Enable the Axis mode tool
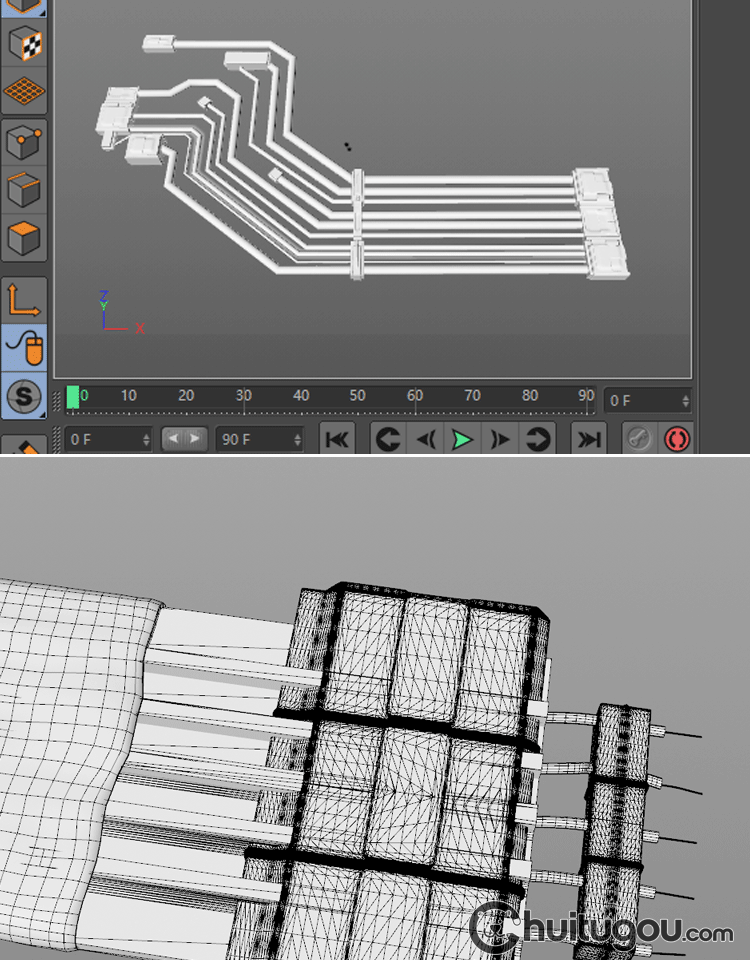The width and height of the screenshot is (750, 960). (x=24, y=300)
